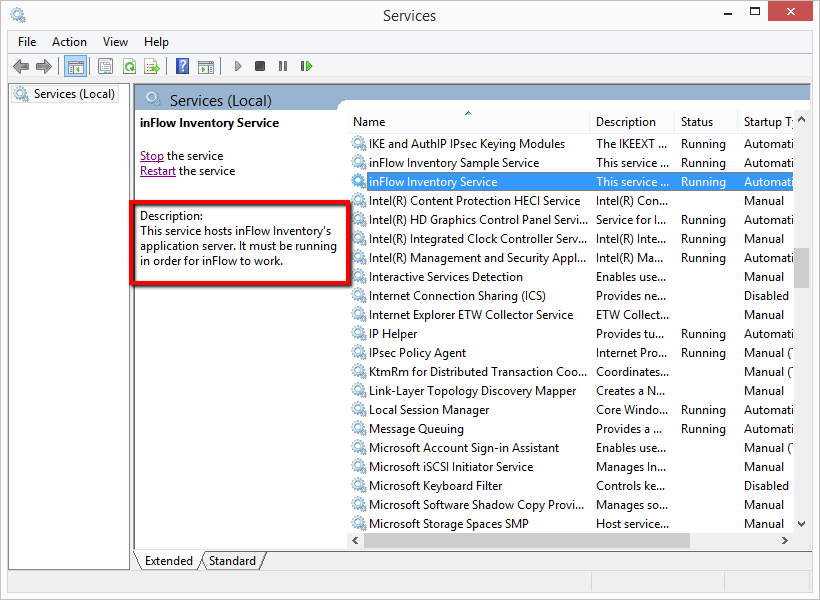Click the Restart the service link
Image resolution: width=820 pixels, height=600 pixels.
point(158,171)
